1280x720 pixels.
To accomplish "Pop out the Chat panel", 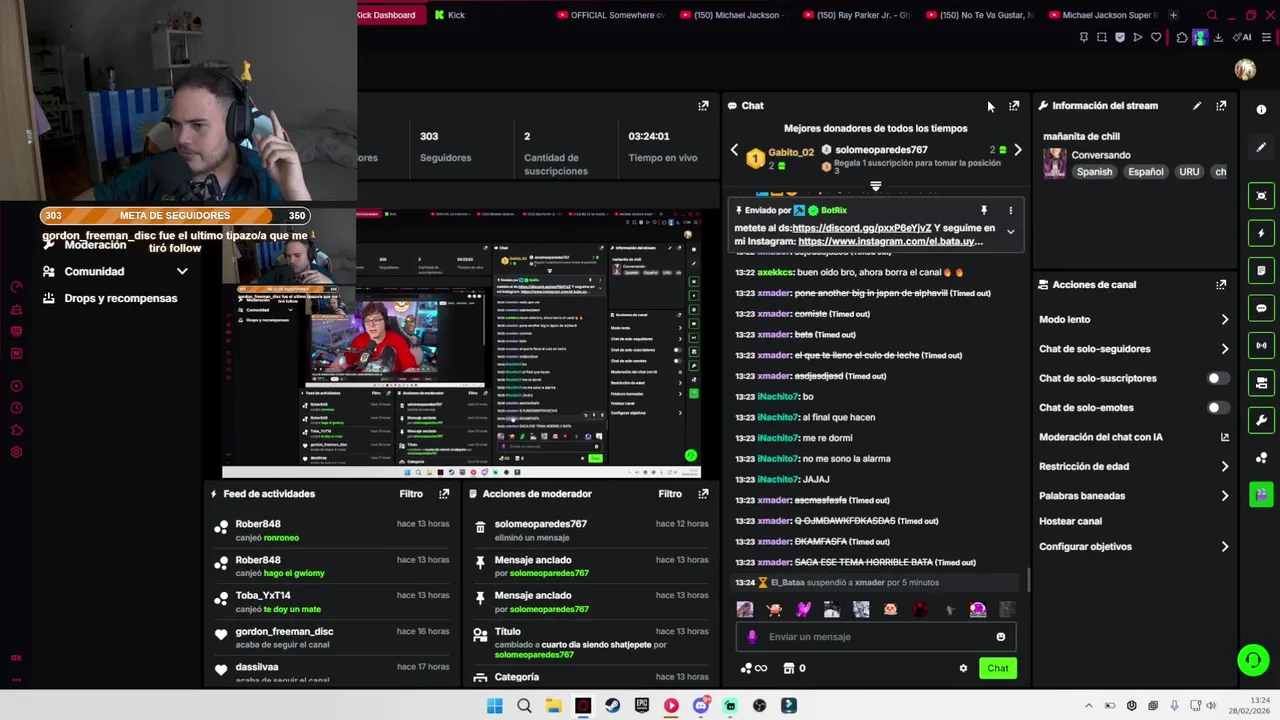I will pyautogui.click(x=1014, y=105).
